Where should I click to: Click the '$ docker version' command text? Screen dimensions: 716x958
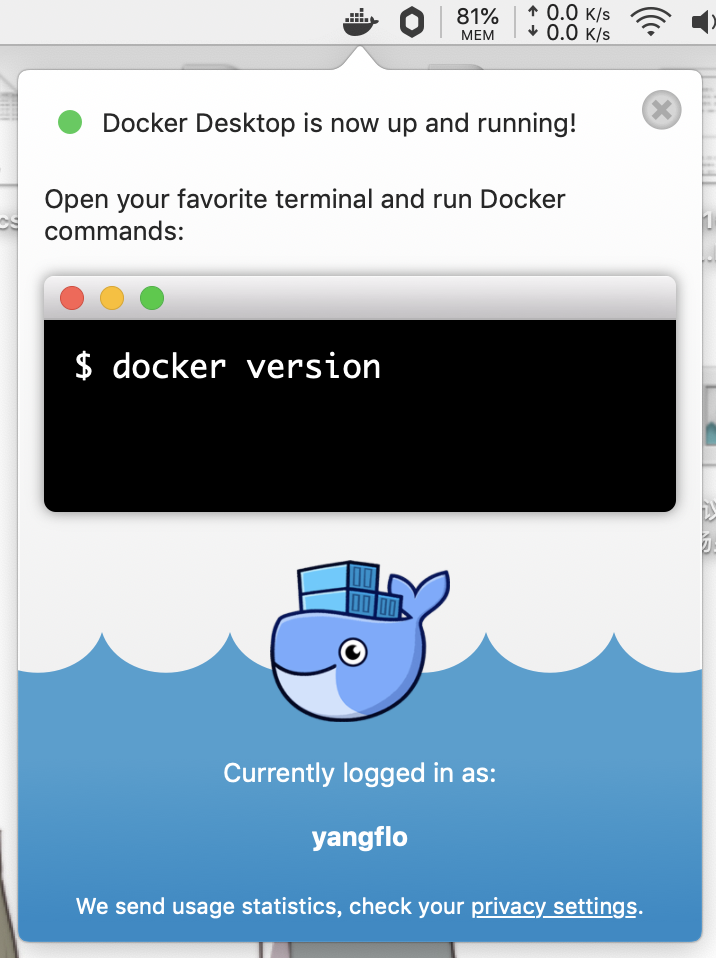tap(227, 367)
